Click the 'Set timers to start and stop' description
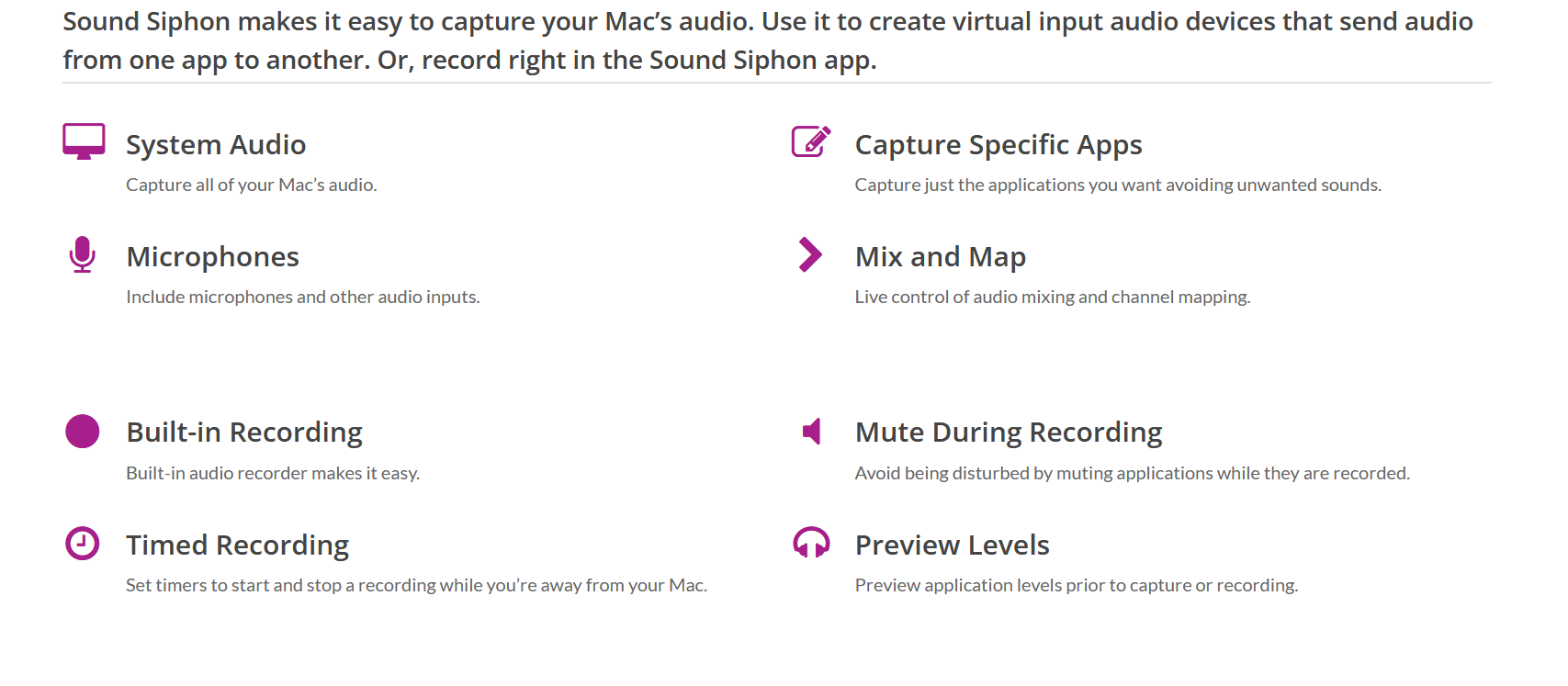Image resolution: width=1568 pixels, height=686 pixels. (x=416, y=585)
